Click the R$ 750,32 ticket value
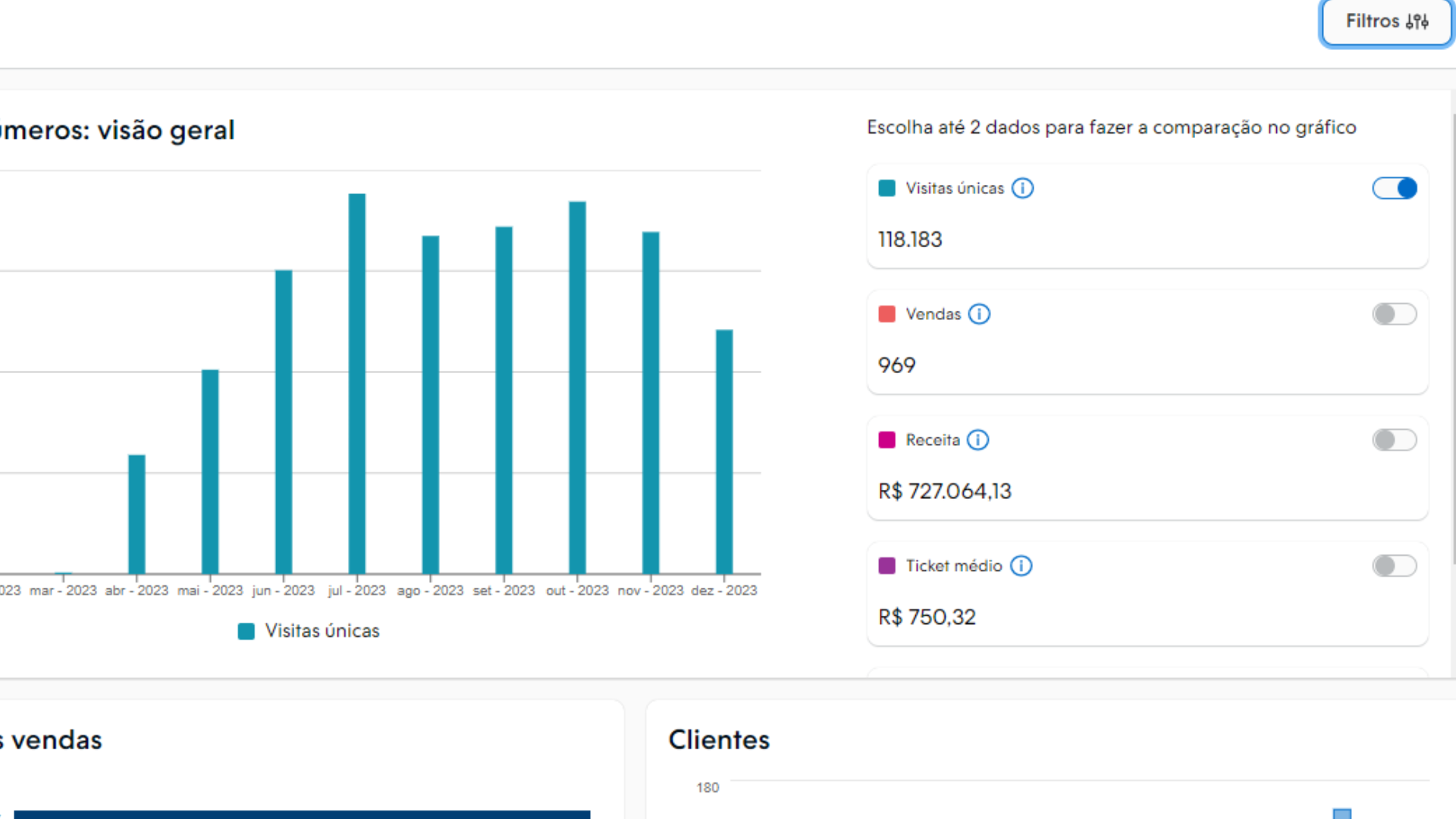Screen dimensions: 1456x819 point(927,617)
